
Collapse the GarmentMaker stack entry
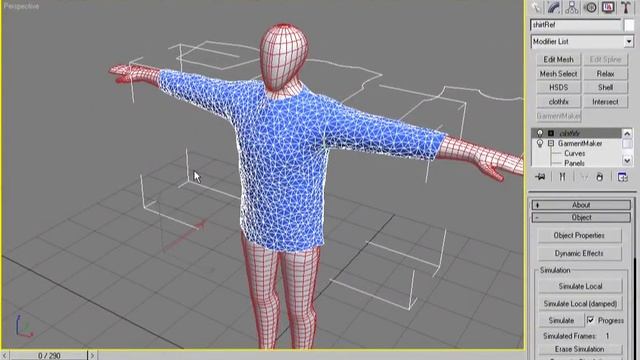551,143
